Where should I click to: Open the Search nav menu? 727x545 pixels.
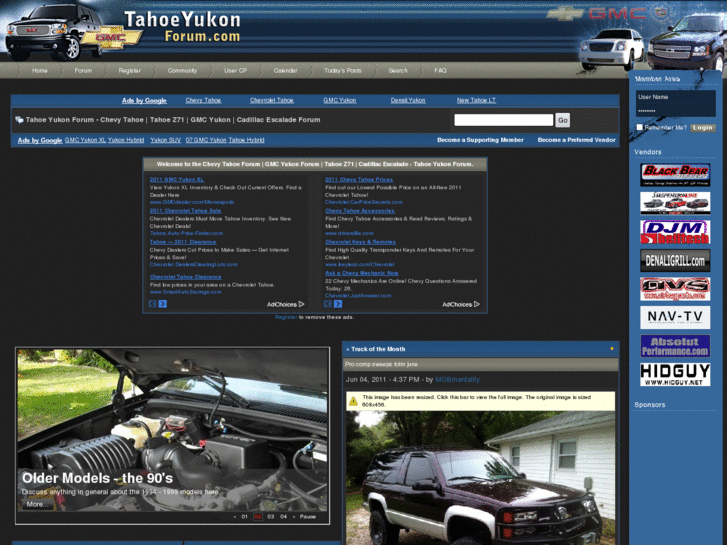398,71
